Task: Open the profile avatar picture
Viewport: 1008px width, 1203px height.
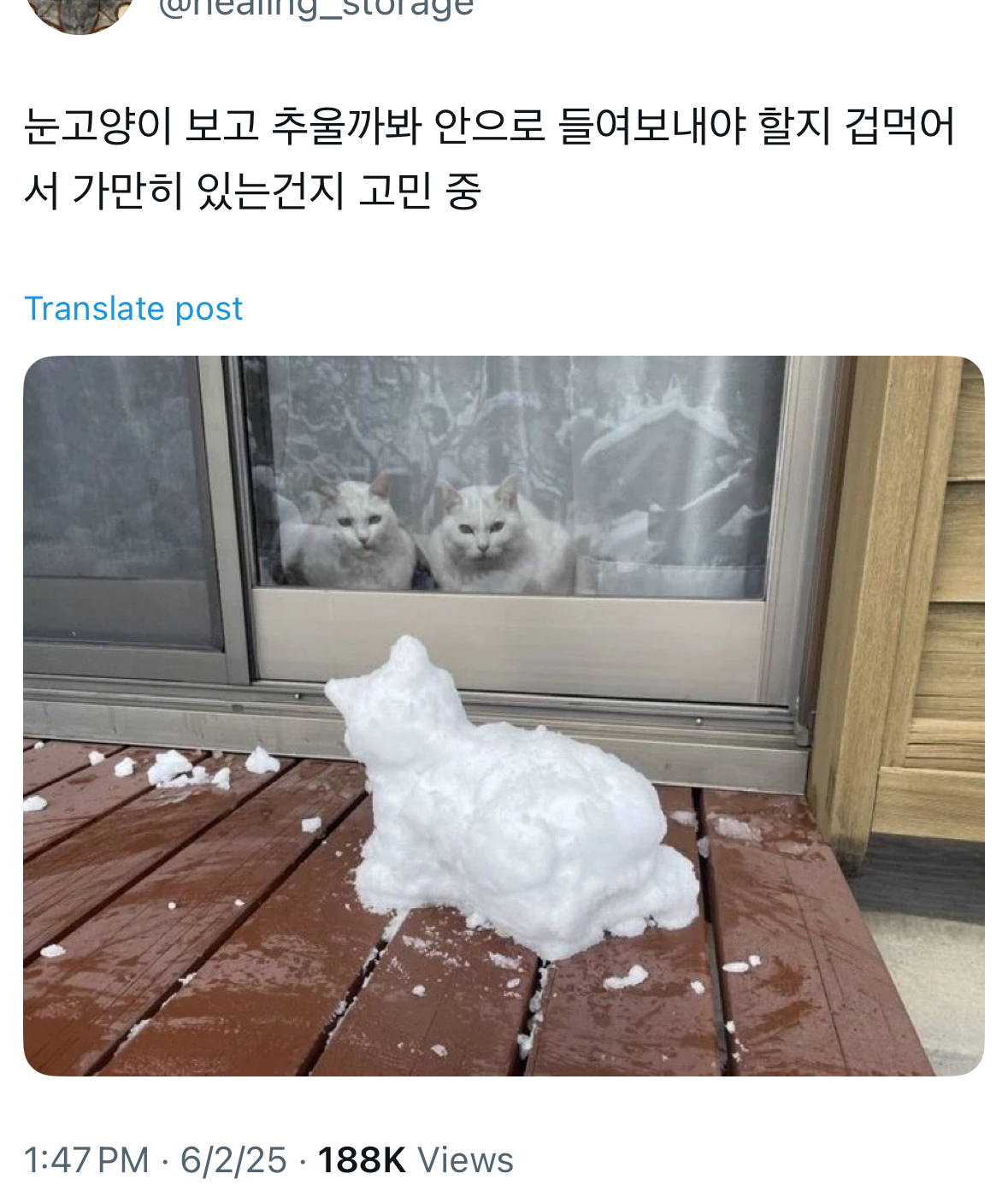Action: coord(79,13)
